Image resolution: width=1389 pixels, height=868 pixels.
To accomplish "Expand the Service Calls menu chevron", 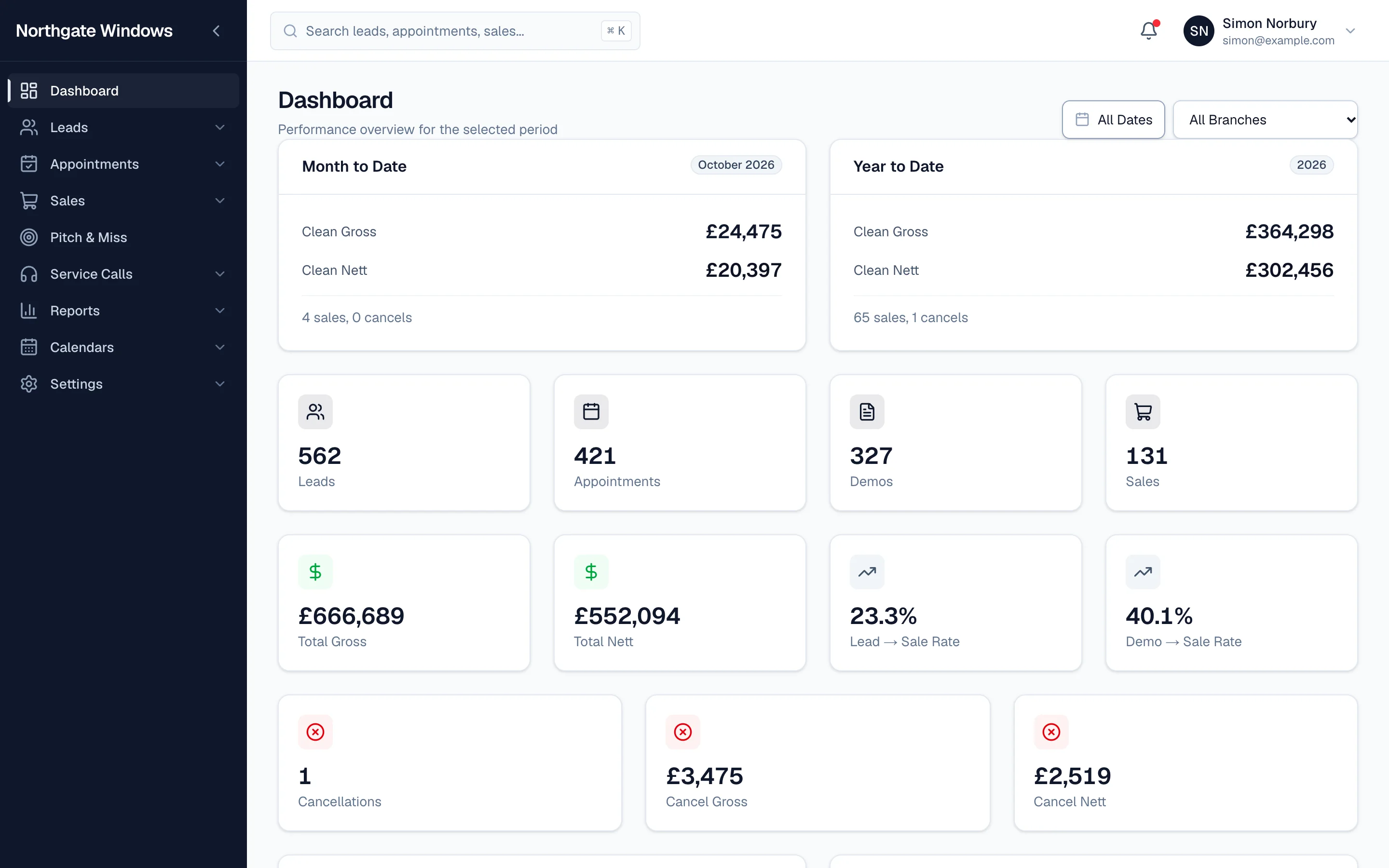I will coord(220,274).
